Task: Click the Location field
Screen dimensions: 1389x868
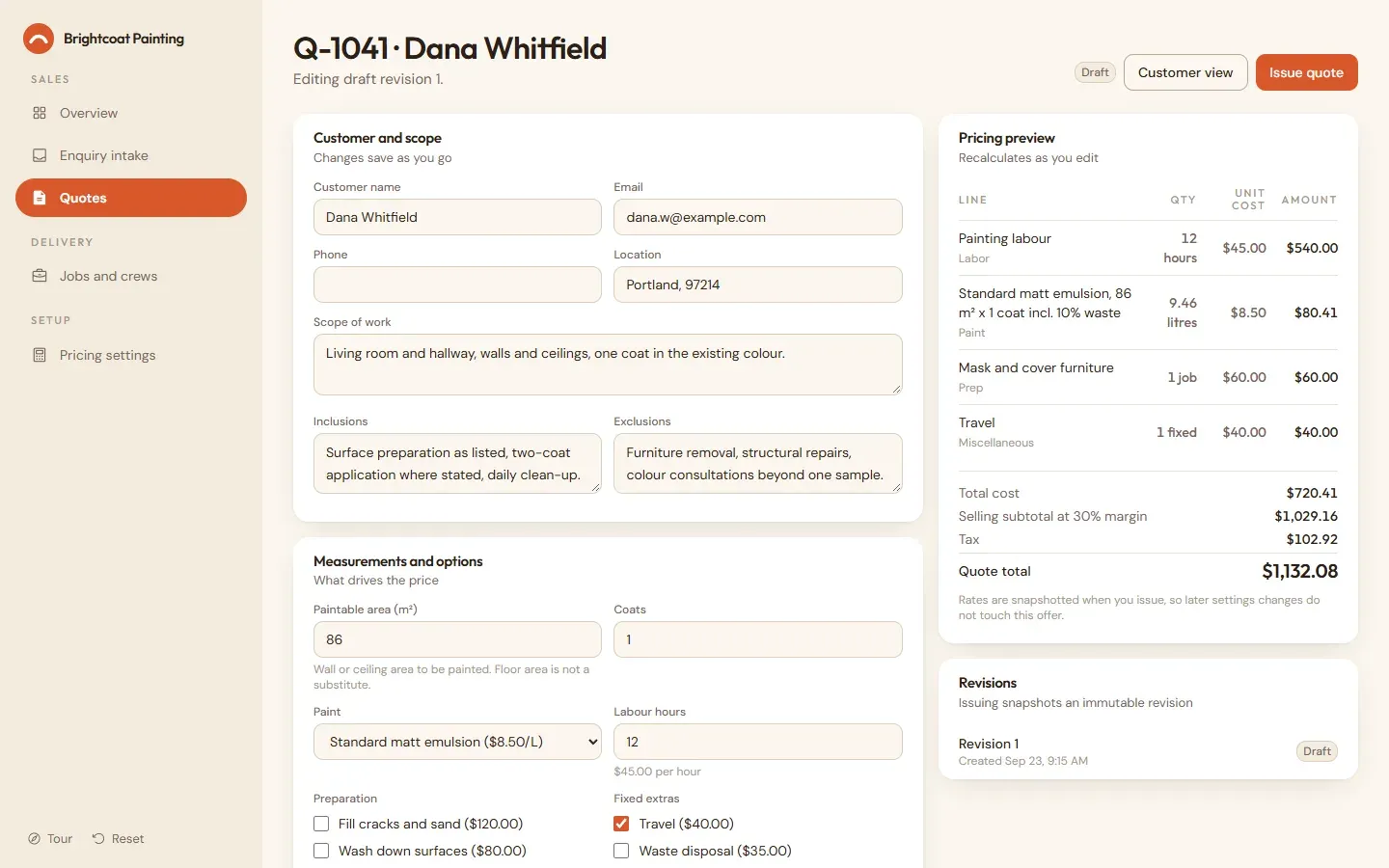Action: pos(758,285)
